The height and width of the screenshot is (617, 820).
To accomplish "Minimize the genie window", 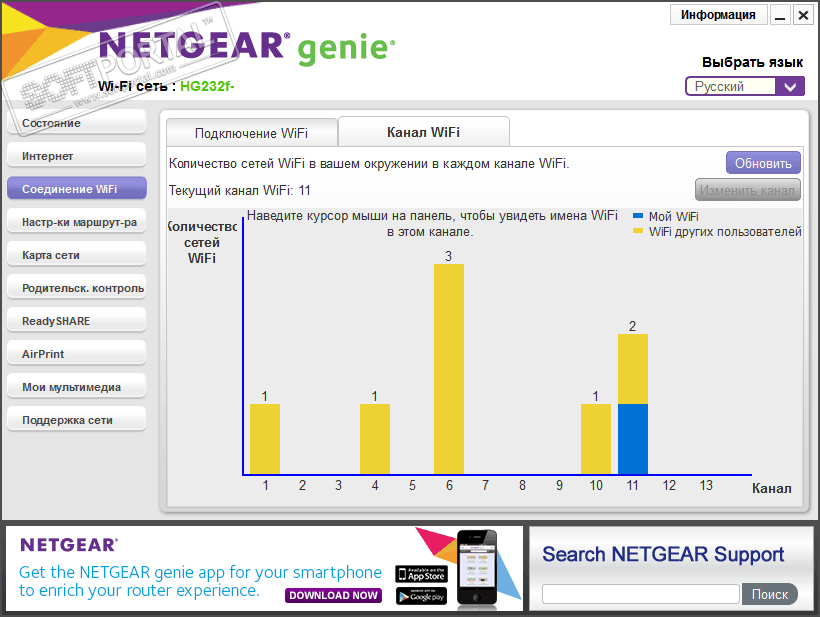I will click(x=780, y=15).
